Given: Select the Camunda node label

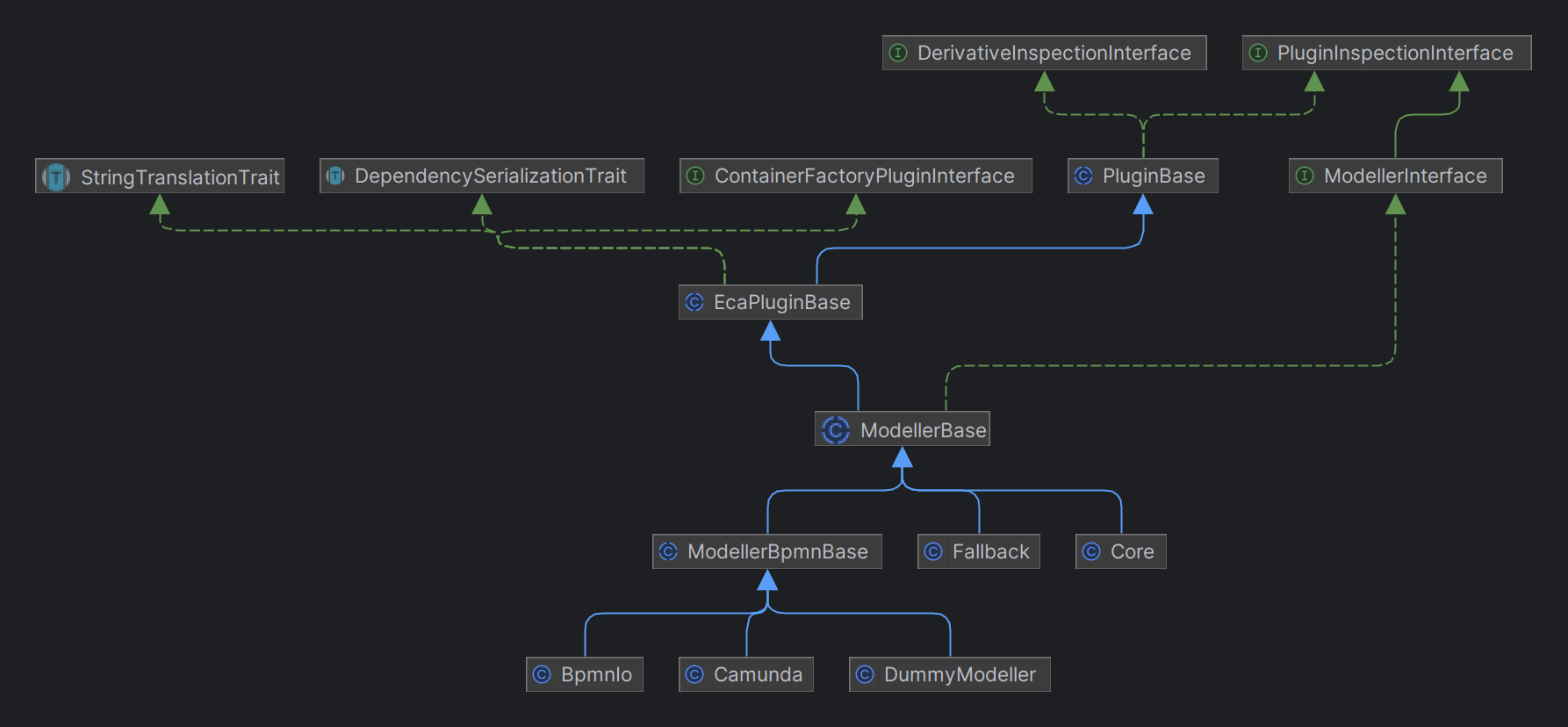Looking at the screenshot, I should coord(758,674).
